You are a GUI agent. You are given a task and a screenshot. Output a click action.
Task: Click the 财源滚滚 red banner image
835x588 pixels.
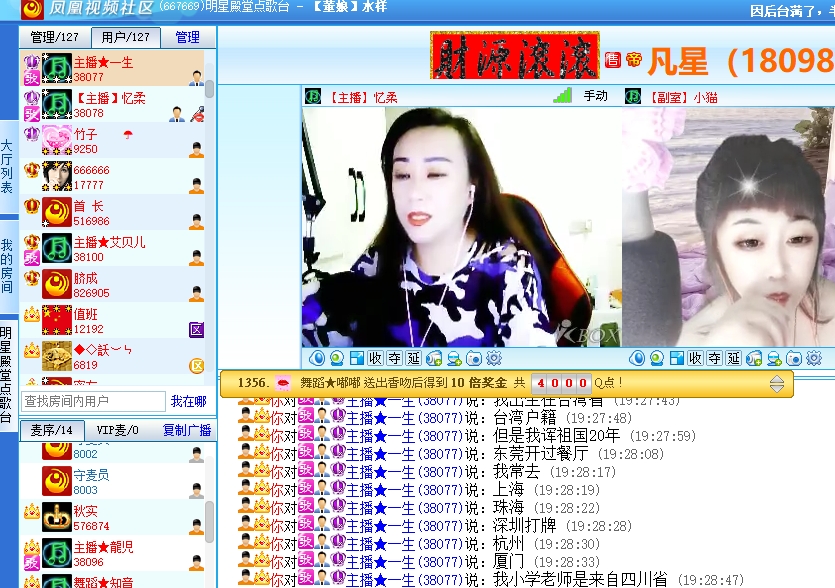(x=515, y=55)
